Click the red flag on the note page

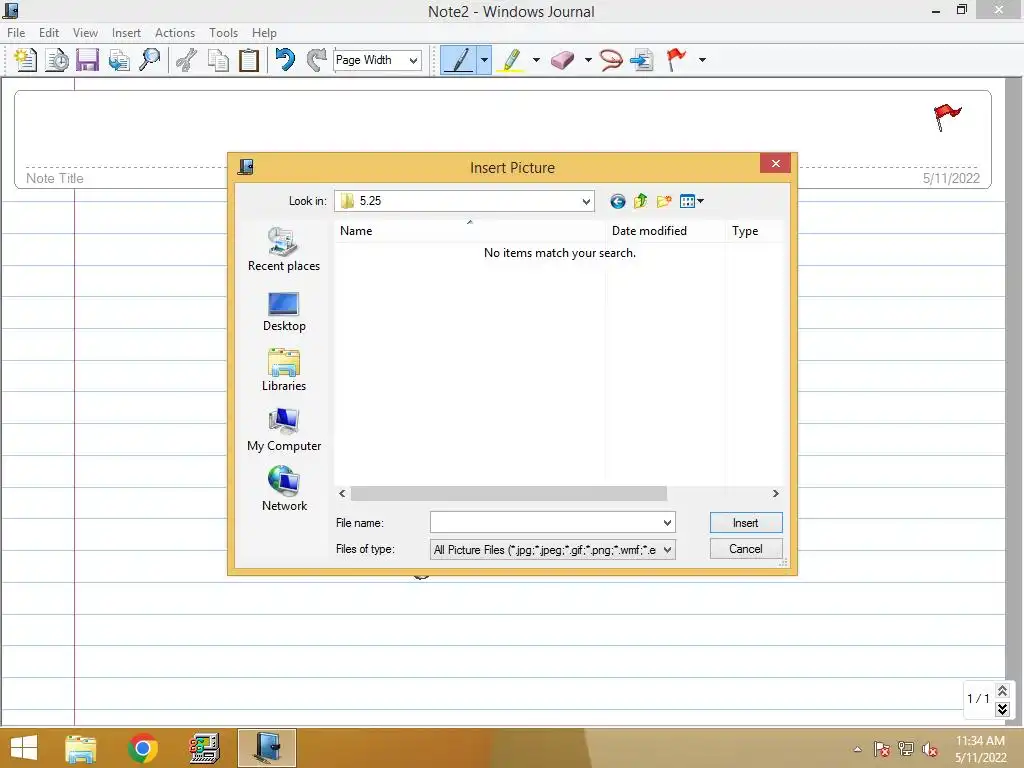(947, 118)
